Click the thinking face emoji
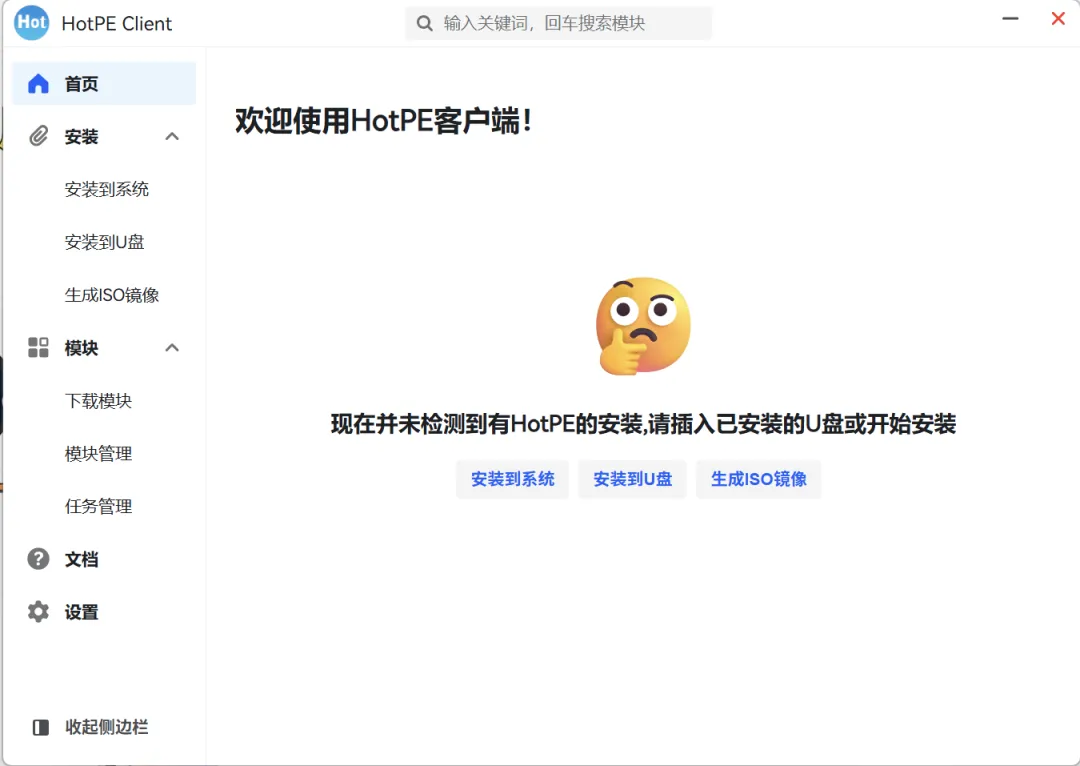The width and height of the screenshot is (1080, 766). [643, 326]
